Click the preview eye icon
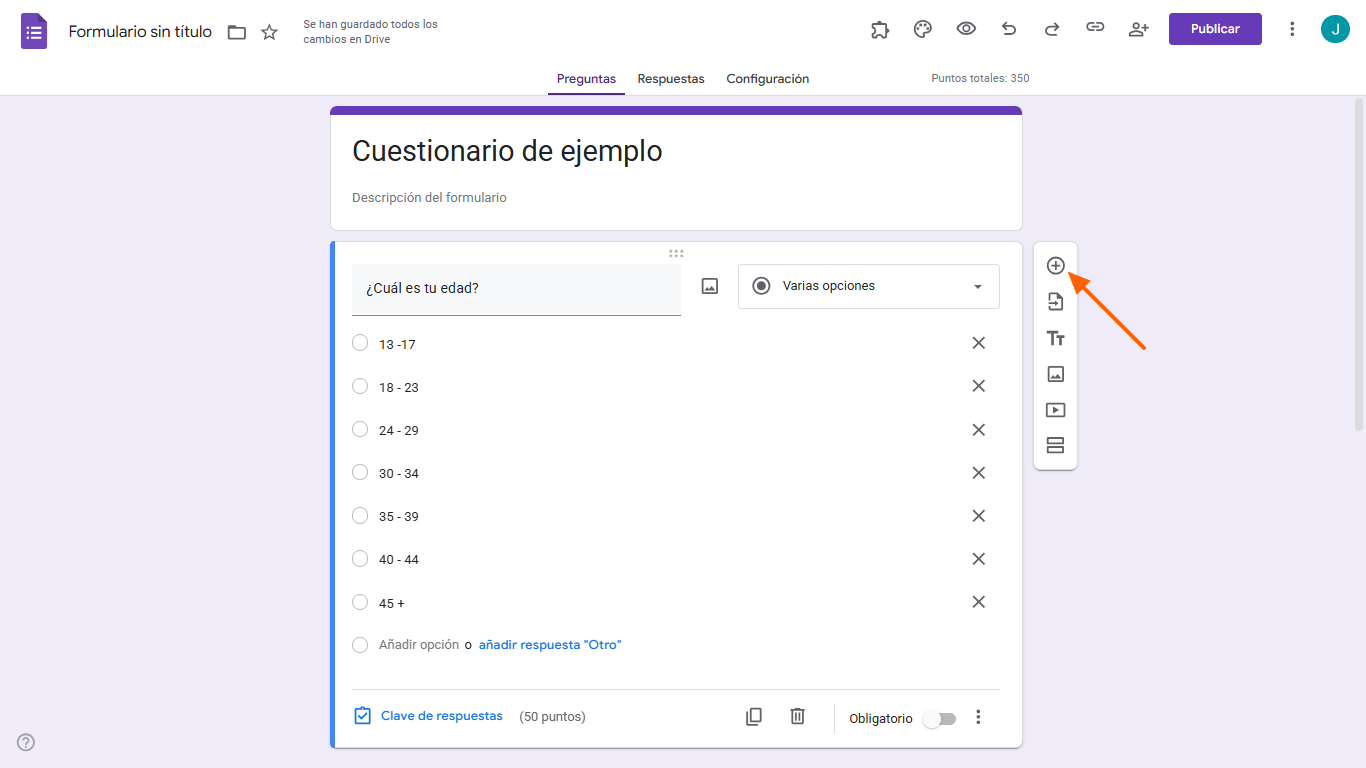This screenshot has width=1366, height=768. click(966, 28)
